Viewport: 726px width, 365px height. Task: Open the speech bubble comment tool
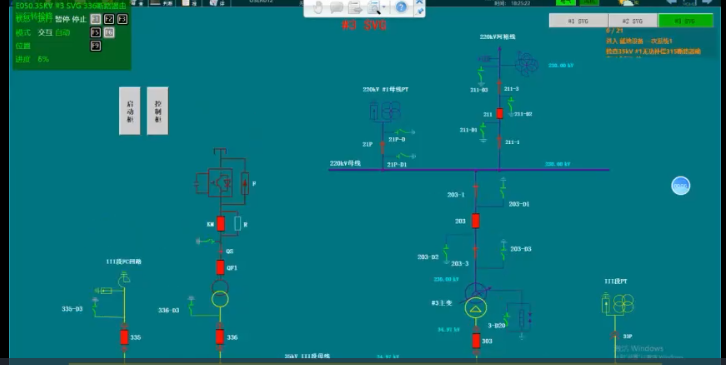337,7
